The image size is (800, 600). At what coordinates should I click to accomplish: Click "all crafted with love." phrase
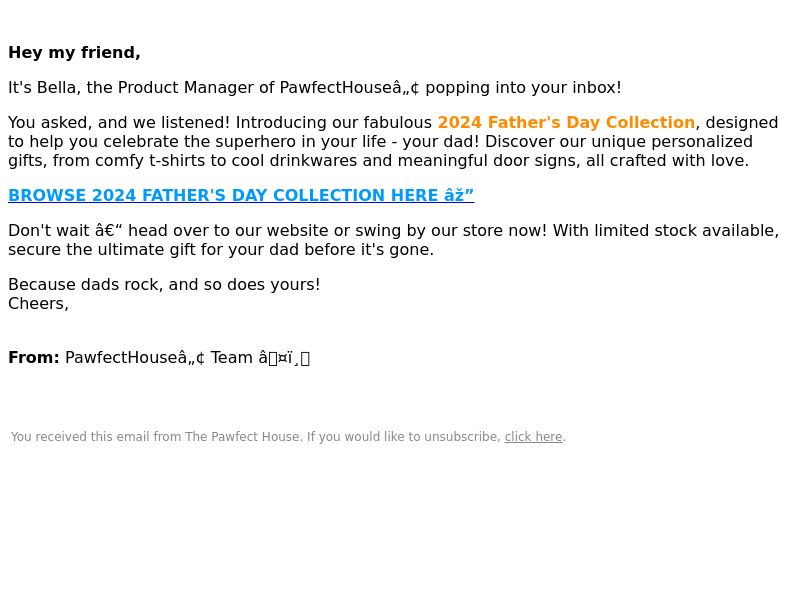point(667,161)
